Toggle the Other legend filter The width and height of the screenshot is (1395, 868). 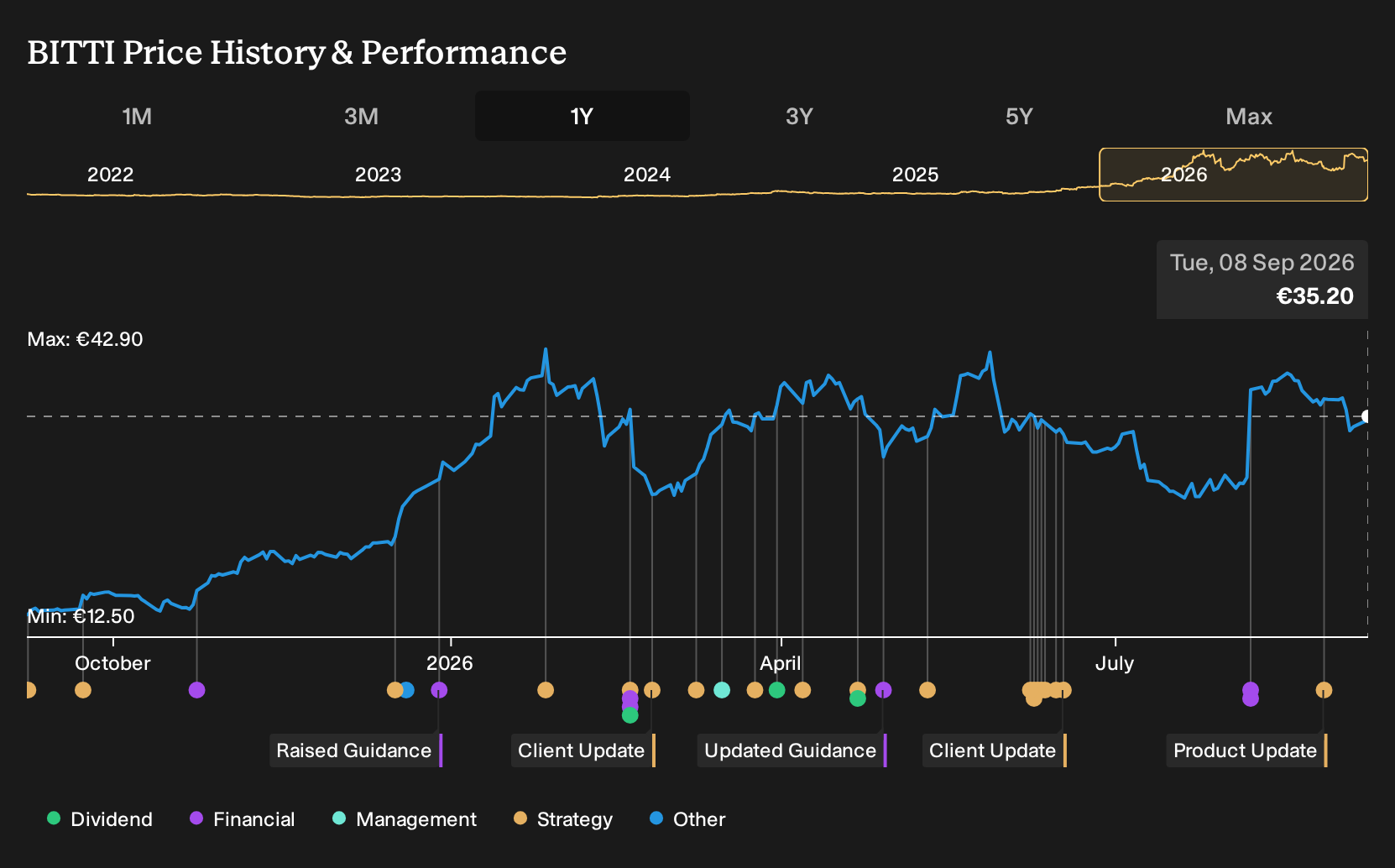pos(687,819)
